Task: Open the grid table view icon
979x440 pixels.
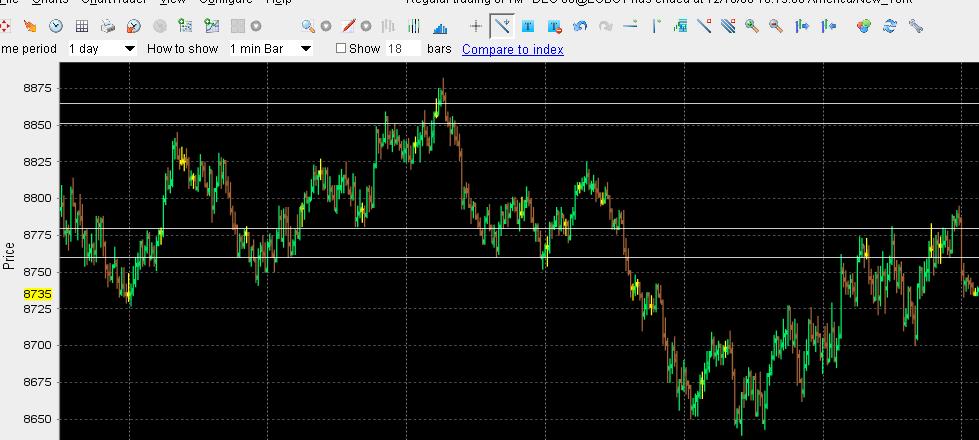Action: [x=82, y=26]
